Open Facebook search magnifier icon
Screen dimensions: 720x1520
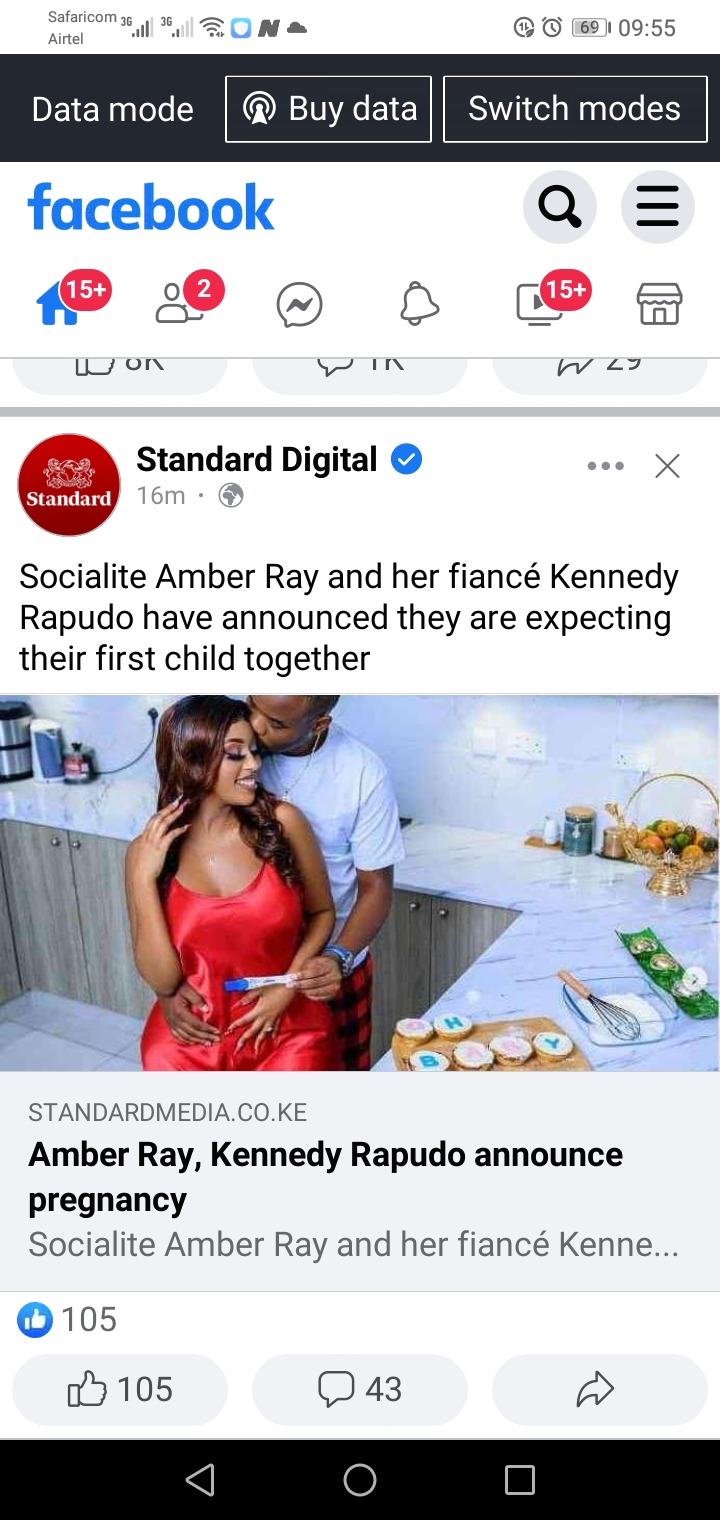(x=559, y=208)
